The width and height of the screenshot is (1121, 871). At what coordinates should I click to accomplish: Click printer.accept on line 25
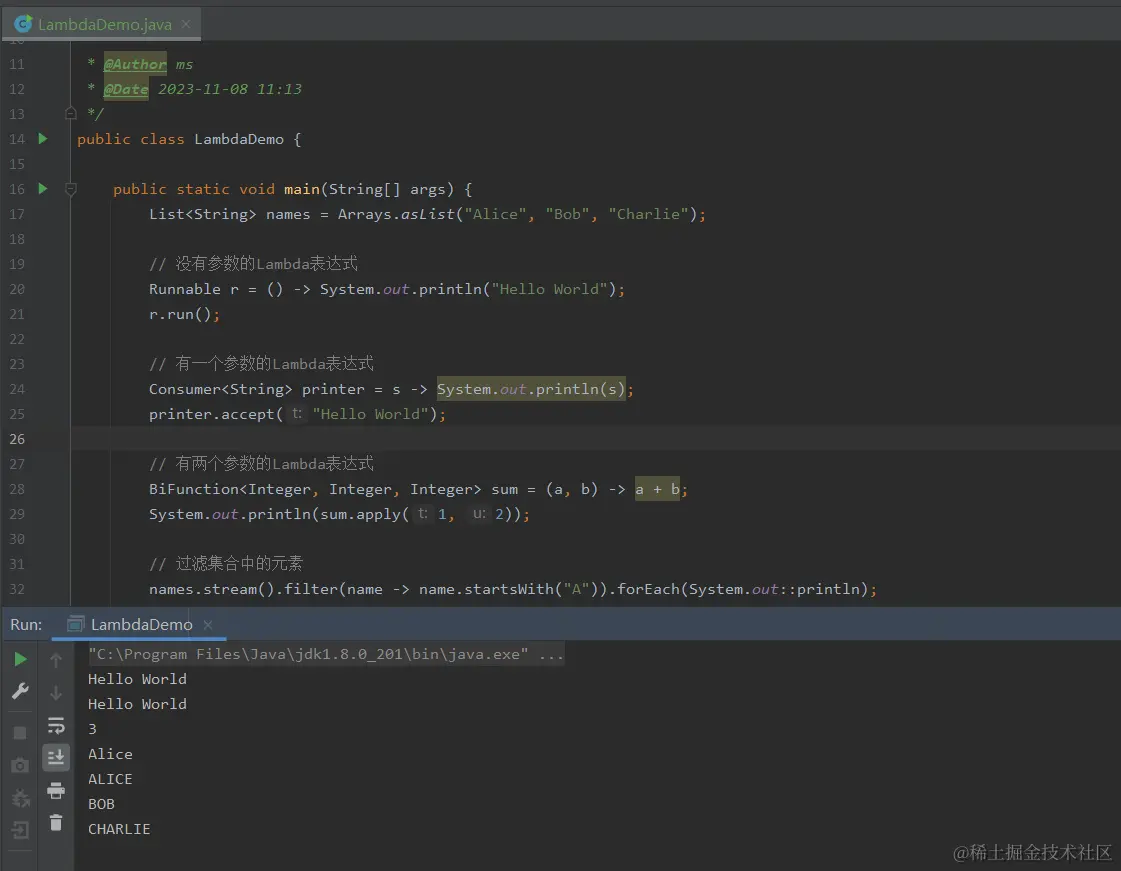click(x=212, y=415)
